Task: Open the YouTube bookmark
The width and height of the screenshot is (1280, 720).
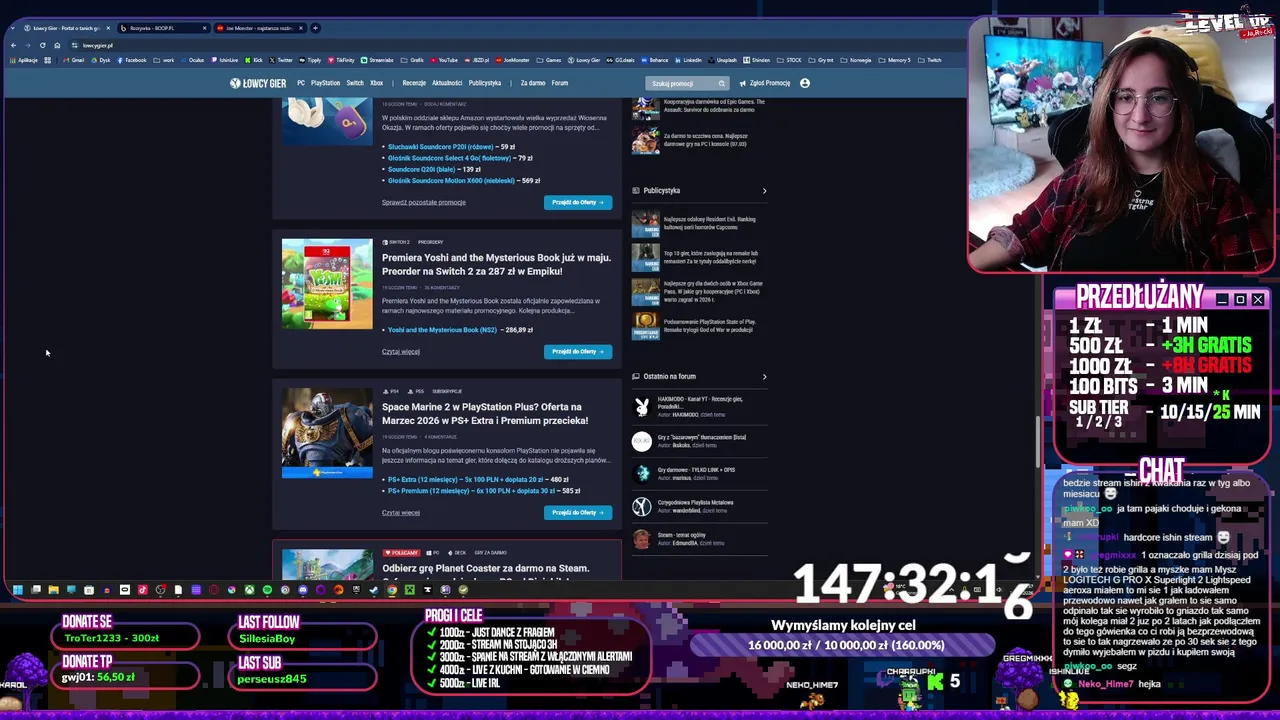Action: tap(443, 60)
